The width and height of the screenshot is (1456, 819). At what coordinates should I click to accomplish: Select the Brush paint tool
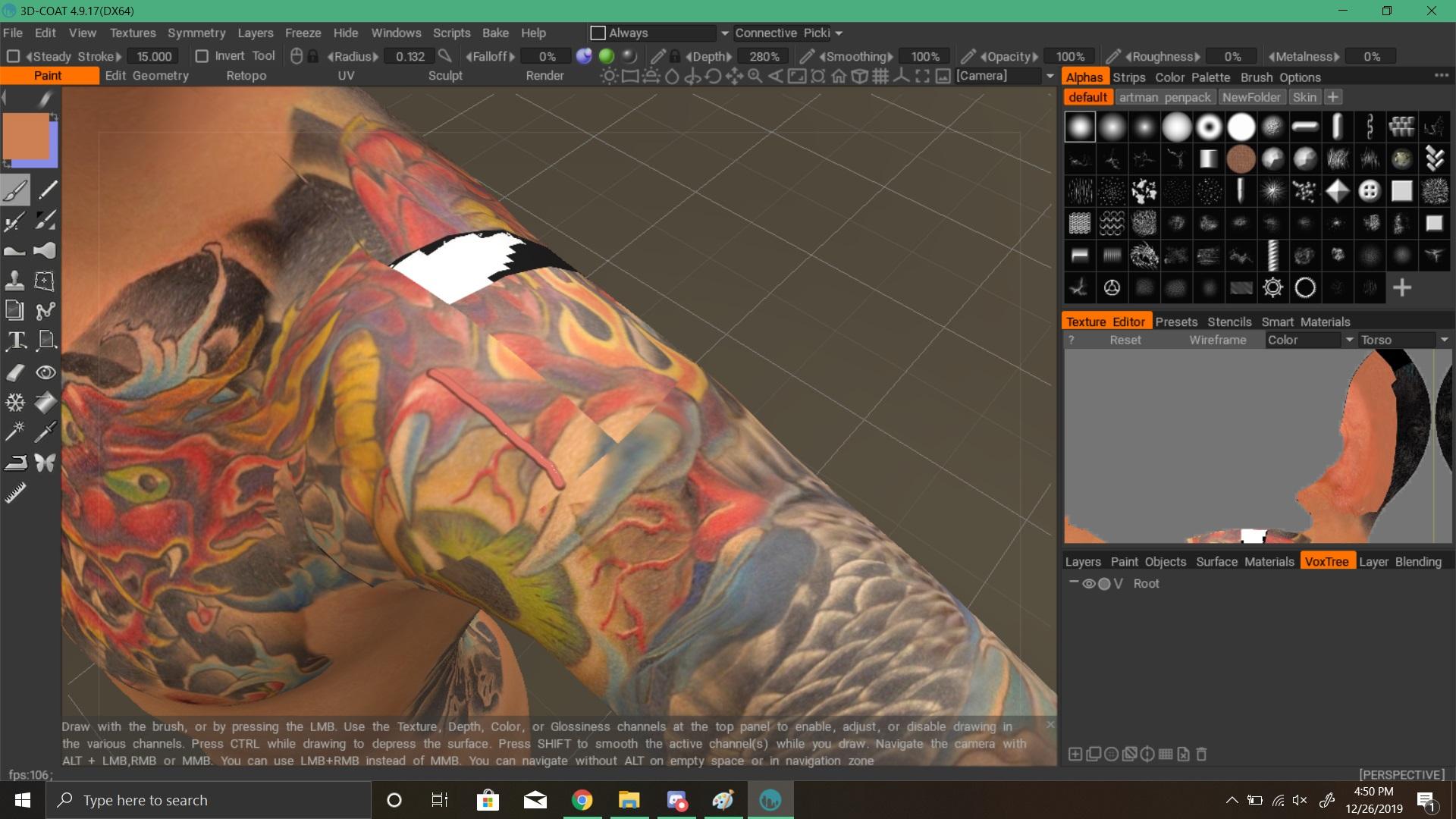15,190
